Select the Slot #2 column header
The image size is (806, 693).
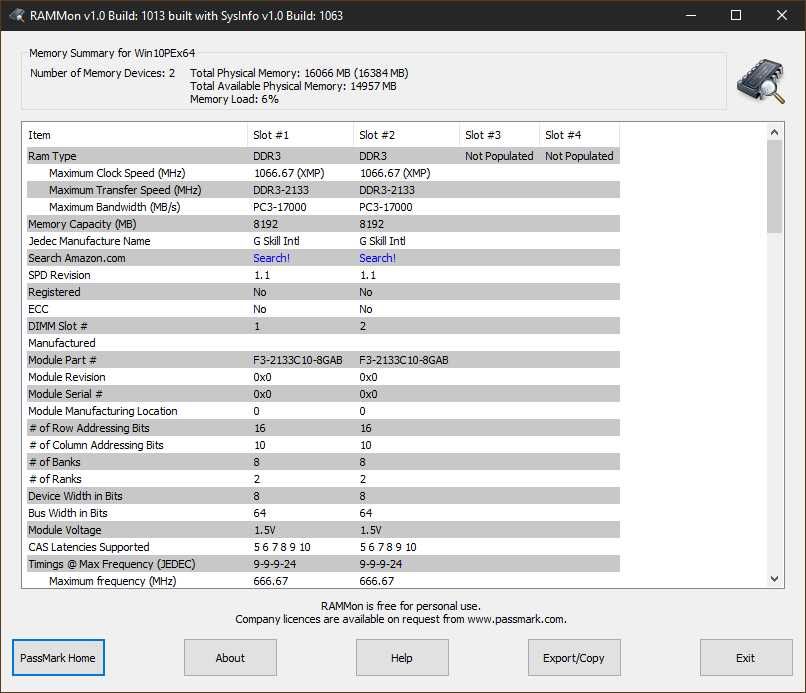pyautogui.click(x=407, y=135)
